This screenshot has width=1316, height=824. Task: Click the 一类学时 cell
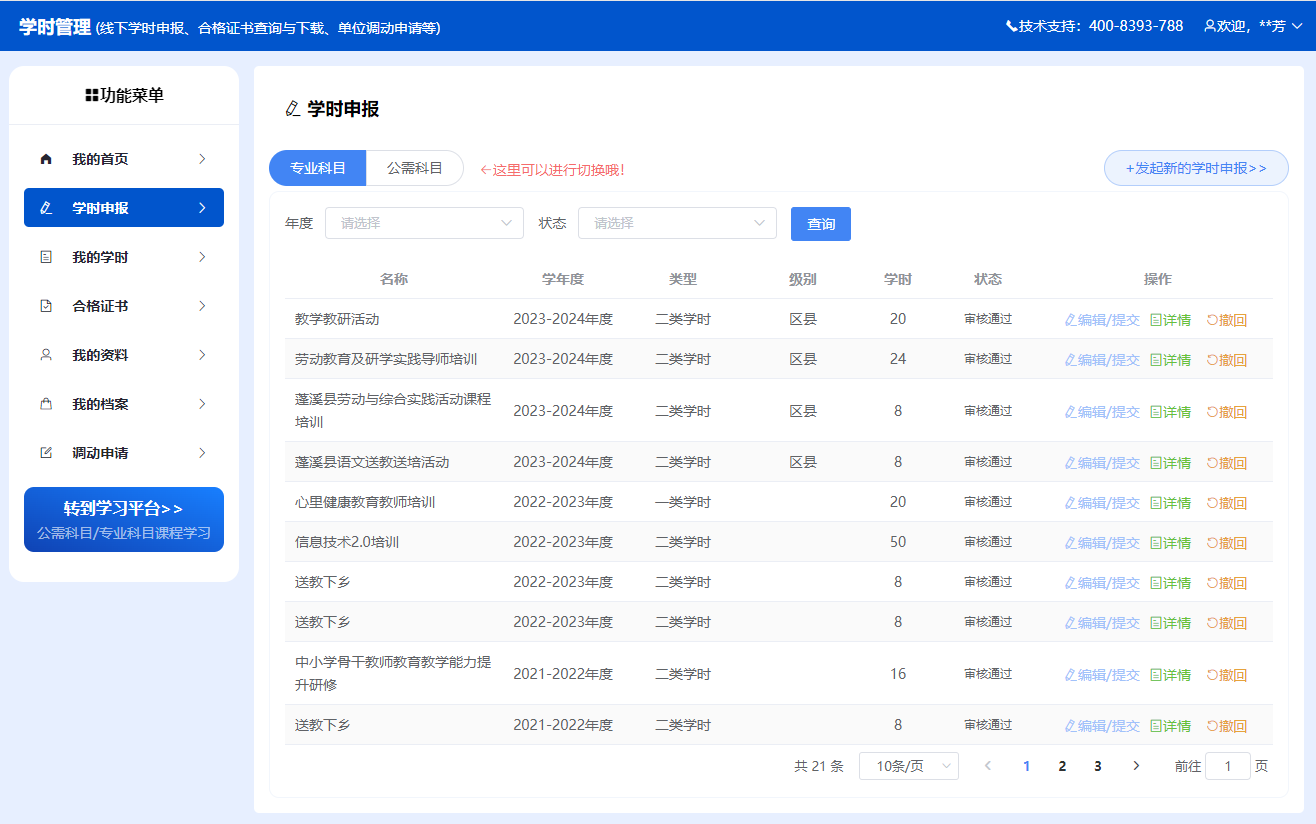coord(683,502)
